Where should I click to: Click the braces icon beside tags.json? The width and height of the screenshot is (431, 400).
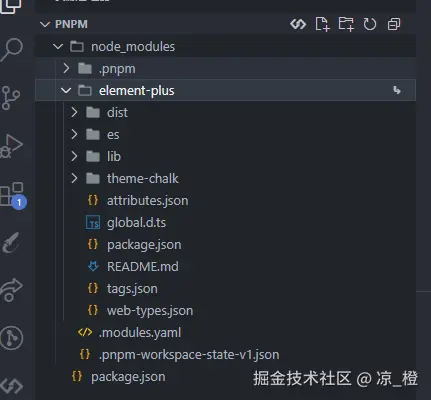(x=93, y=288)
